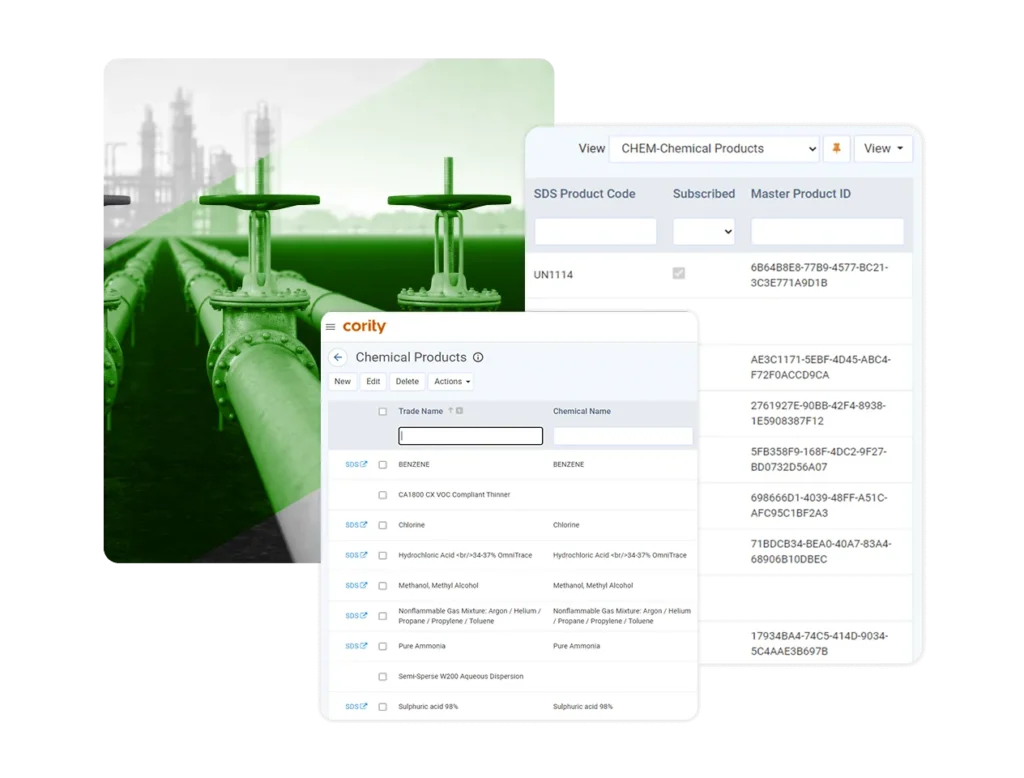Open the CHEM-Chemical Products view dropdown
The width and height of the screenshot is (1024, 778).
[713, 148]
